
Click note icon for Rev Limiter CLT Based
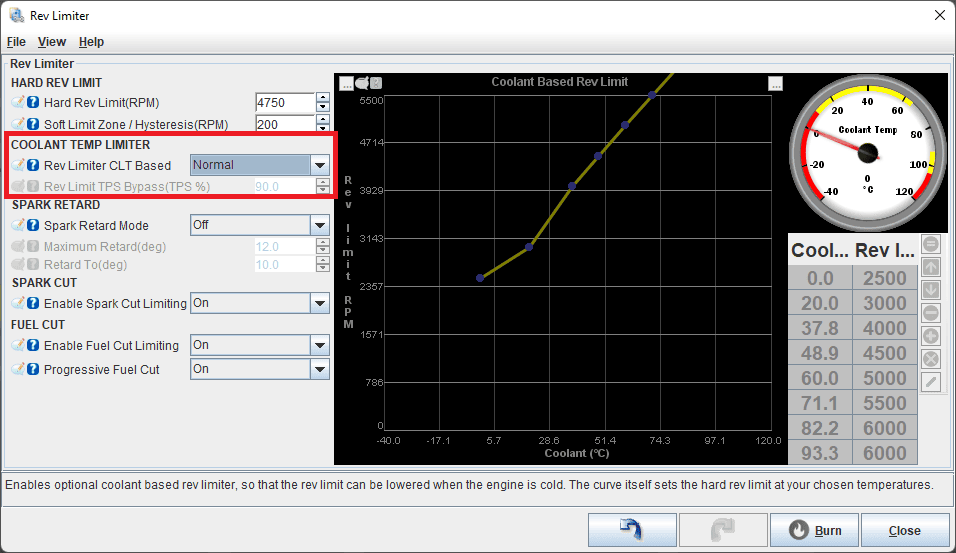click(18, 165)
